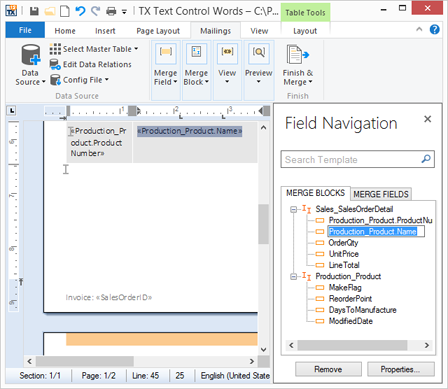Screen dimensions: 448x389
Task: Switch to the View ribbon tab
Action: (x=259, y=31)
